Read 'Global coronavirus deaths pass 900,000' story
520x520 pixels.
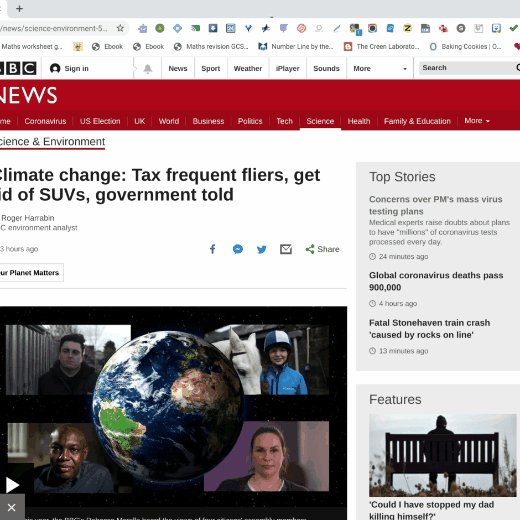[x=436, y=281]
